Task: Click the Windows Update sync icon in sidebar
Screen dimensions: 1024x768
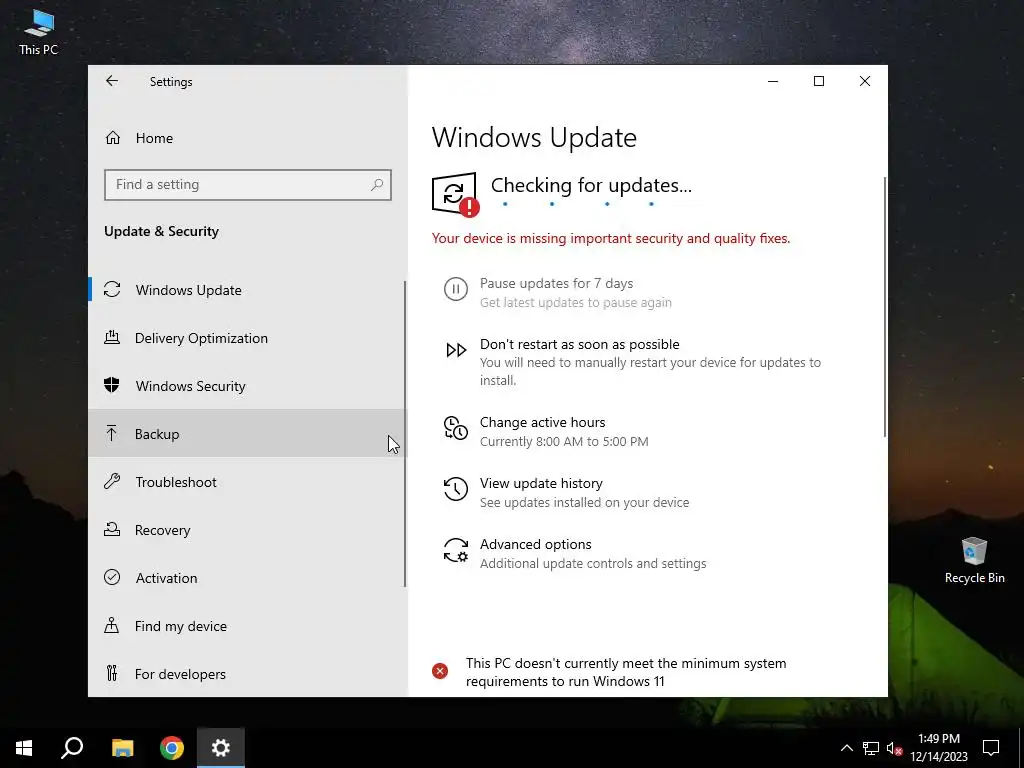Action: (x=112, y=289)
